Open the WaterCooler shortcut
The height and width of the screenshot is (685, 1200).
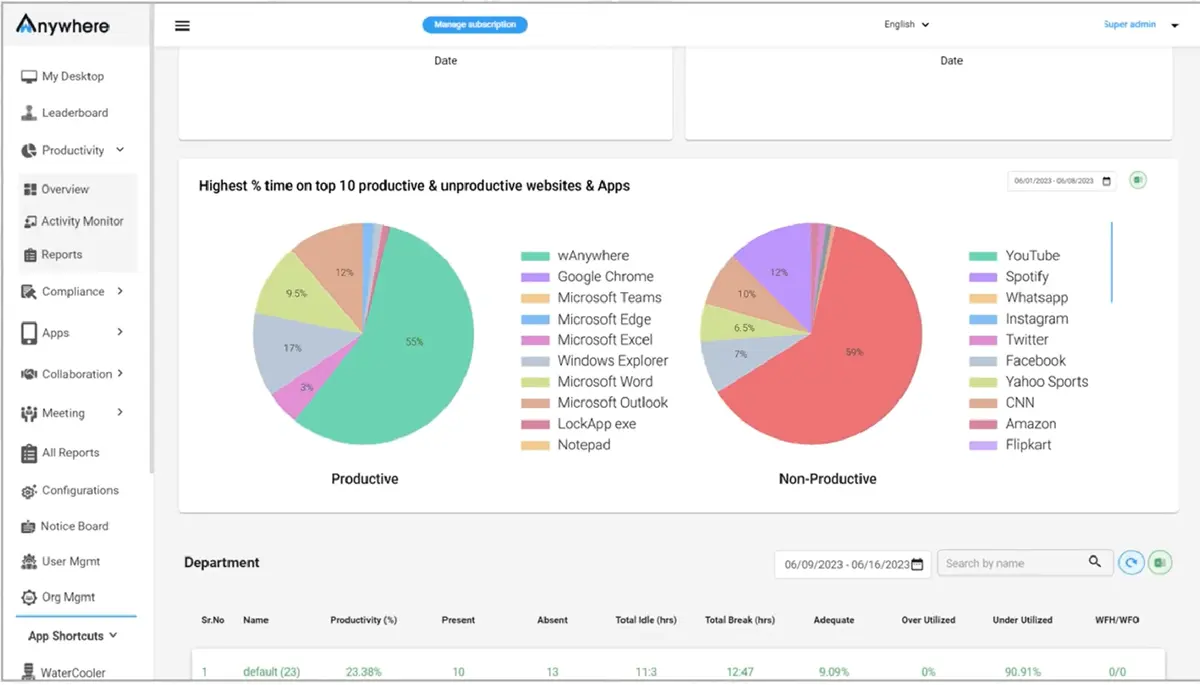(73, 673)
